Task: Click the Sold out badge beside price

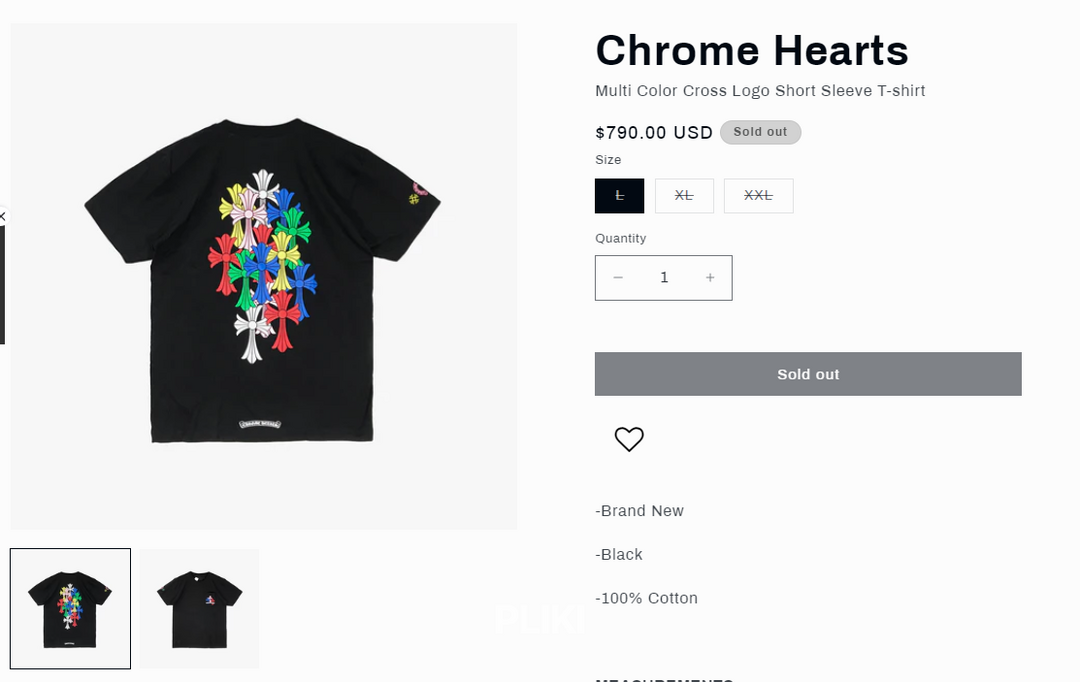Action: 760,132
